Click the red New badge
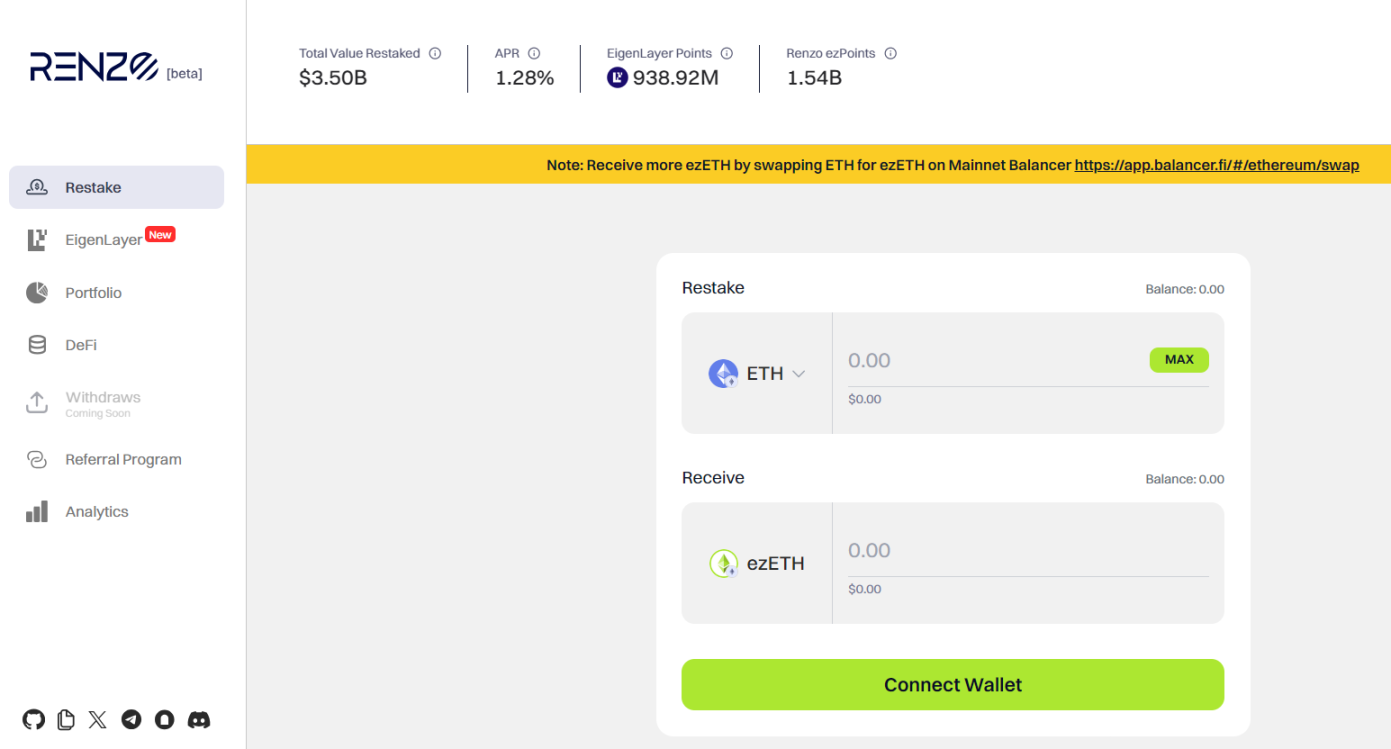This screenshot has height=749, width=1391. coord(160,234)
